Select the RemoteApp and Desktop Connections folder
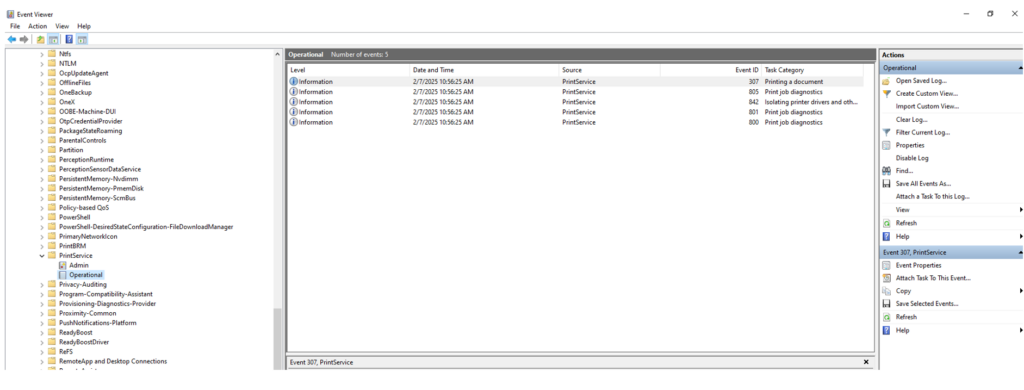This screenshot has height=390, width=1024. coord(113,361)
